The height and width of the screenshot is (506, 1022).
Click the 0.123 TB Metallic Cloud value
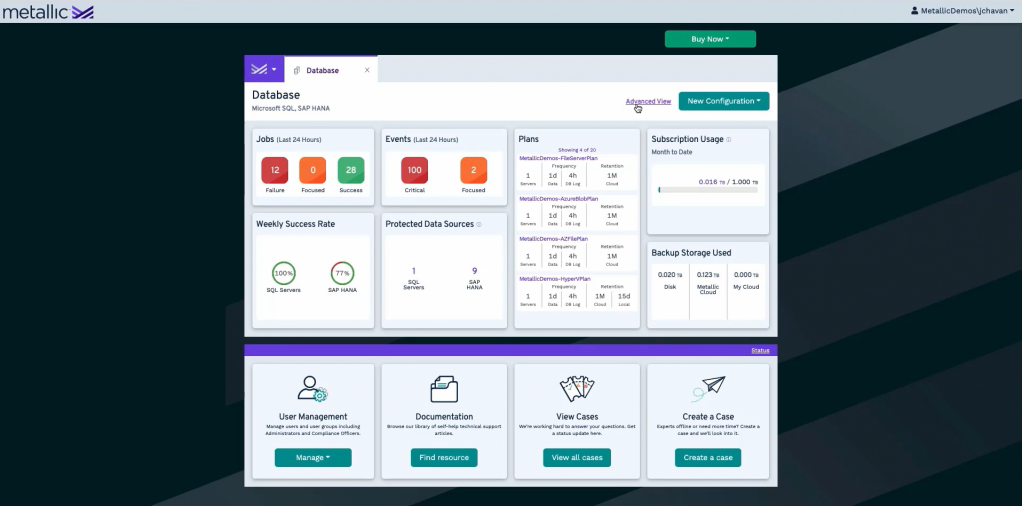click(708, 275)
